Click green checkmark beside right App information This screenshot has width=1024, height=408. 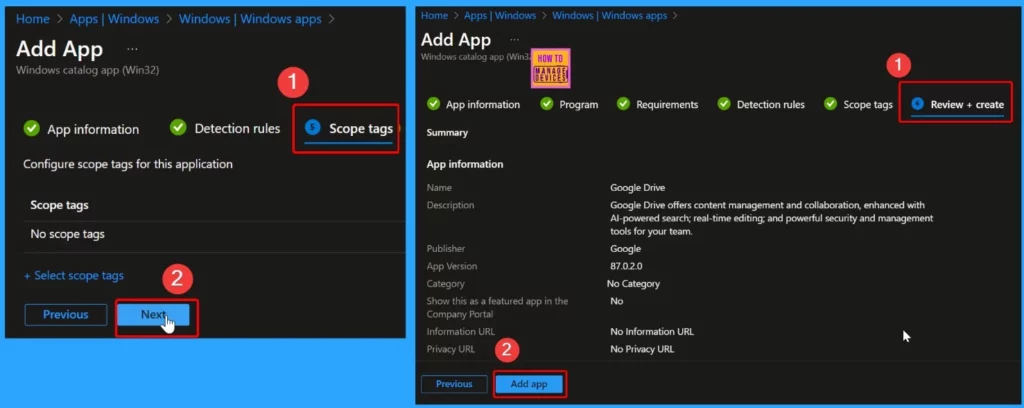[x=433, y=104]
